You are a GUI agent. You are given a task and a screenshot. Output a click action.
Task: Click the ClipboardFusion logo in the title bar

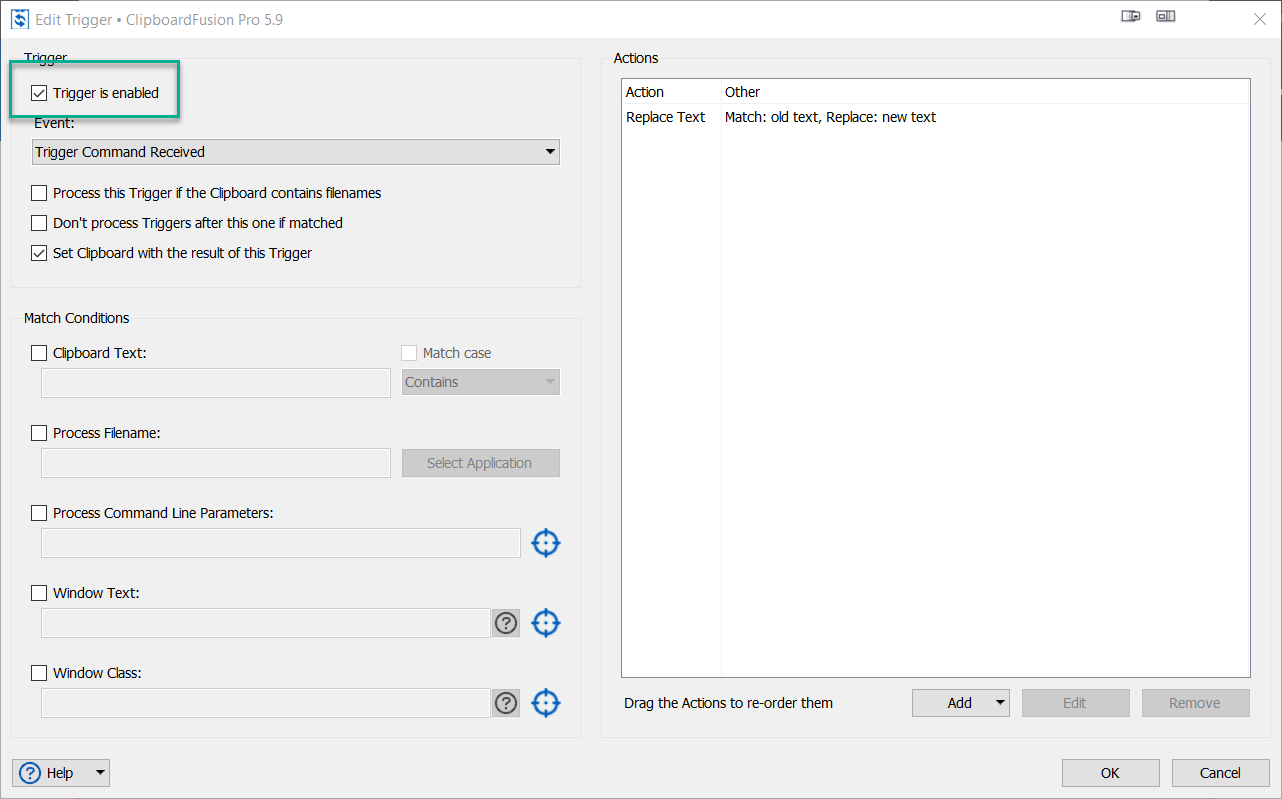coord(19,18)
